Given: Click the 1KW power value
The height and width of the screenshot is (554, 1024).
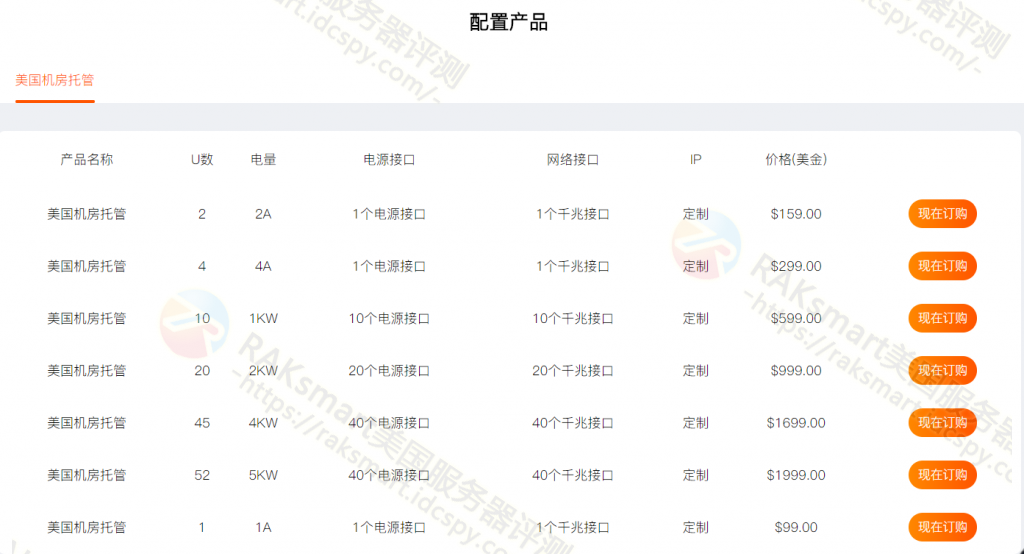Looking at the screenshot, I should point(263,318).
